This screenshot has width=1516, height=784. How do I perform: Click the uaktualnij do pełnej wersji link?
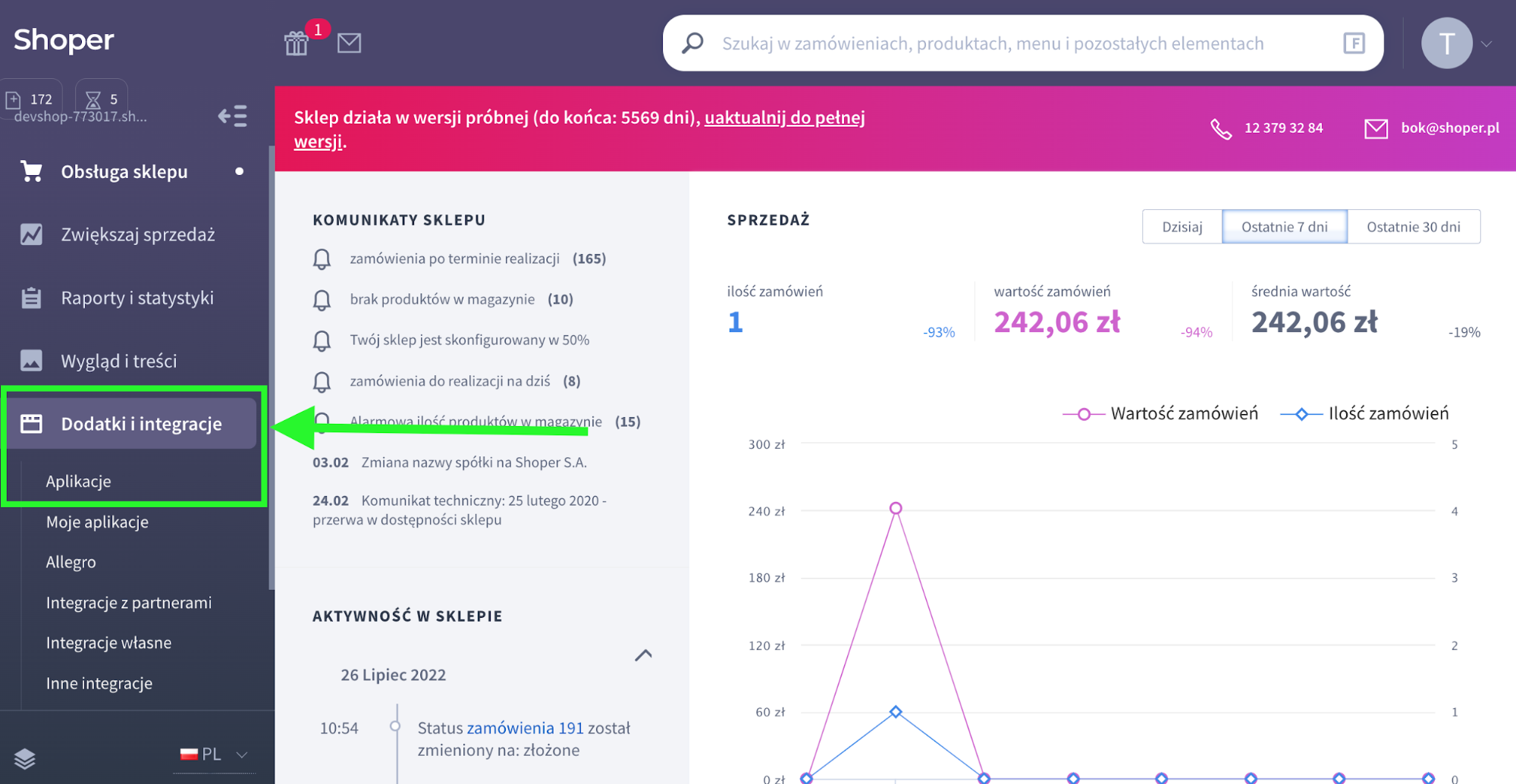tap(784, 118)
